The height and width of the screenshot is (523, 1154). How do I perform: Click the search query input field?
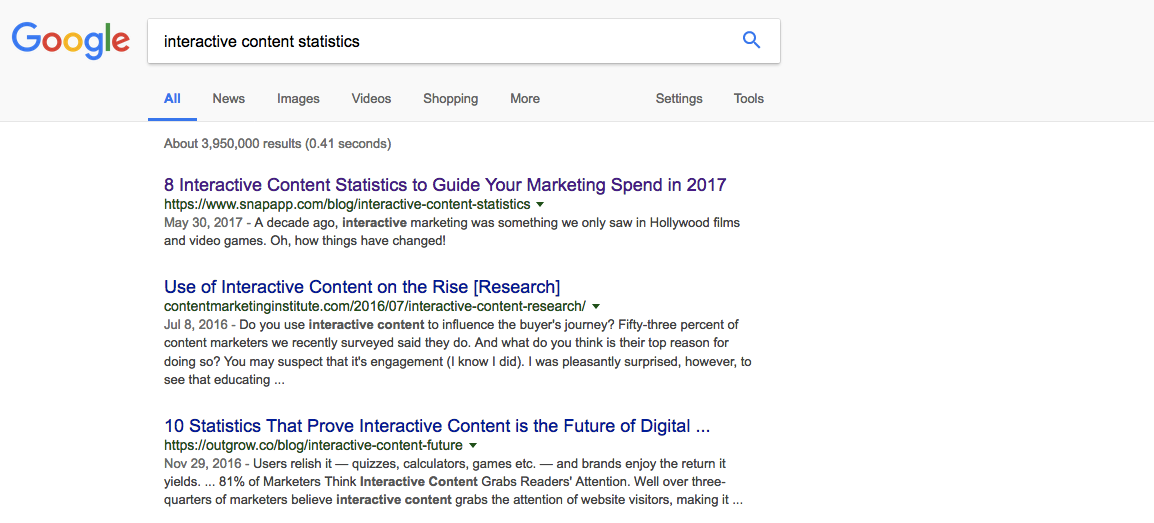[442, 41]
